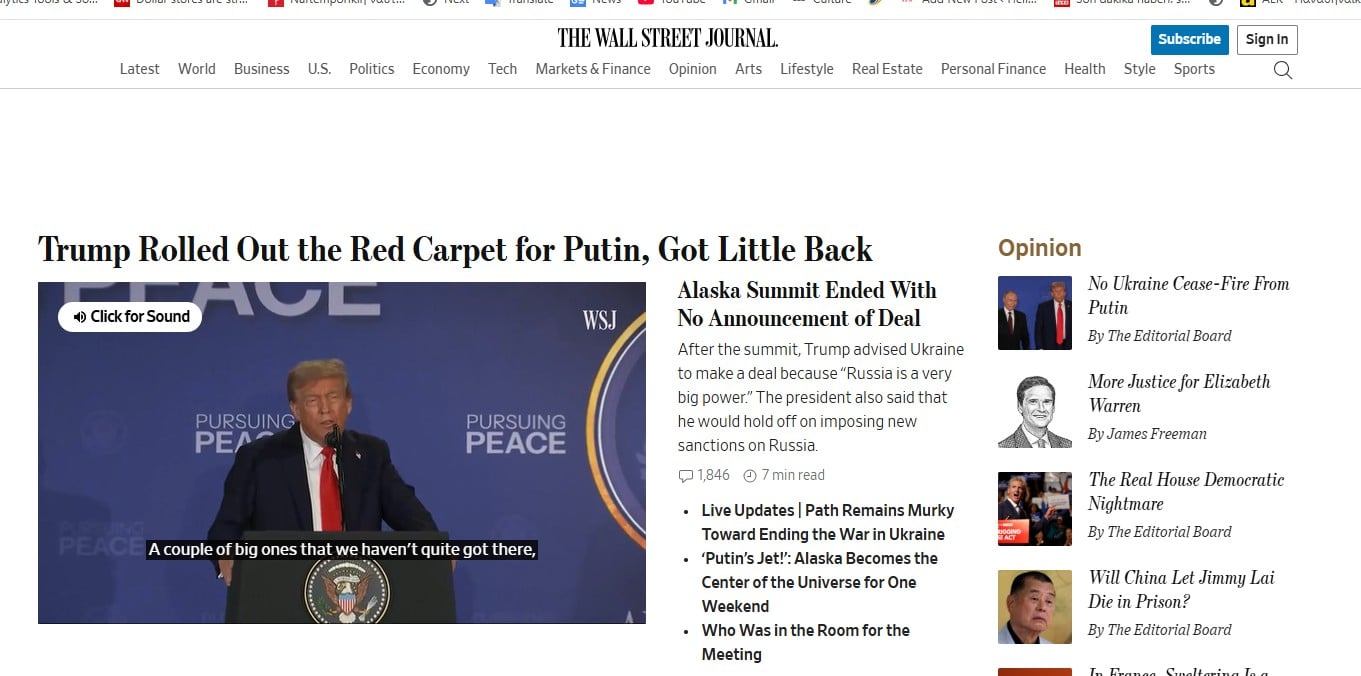This screenshot has height=676, width=1361.
Task: Open 'Alaska Summit Ended With No Announcement' article
Action: pos(807,304)
